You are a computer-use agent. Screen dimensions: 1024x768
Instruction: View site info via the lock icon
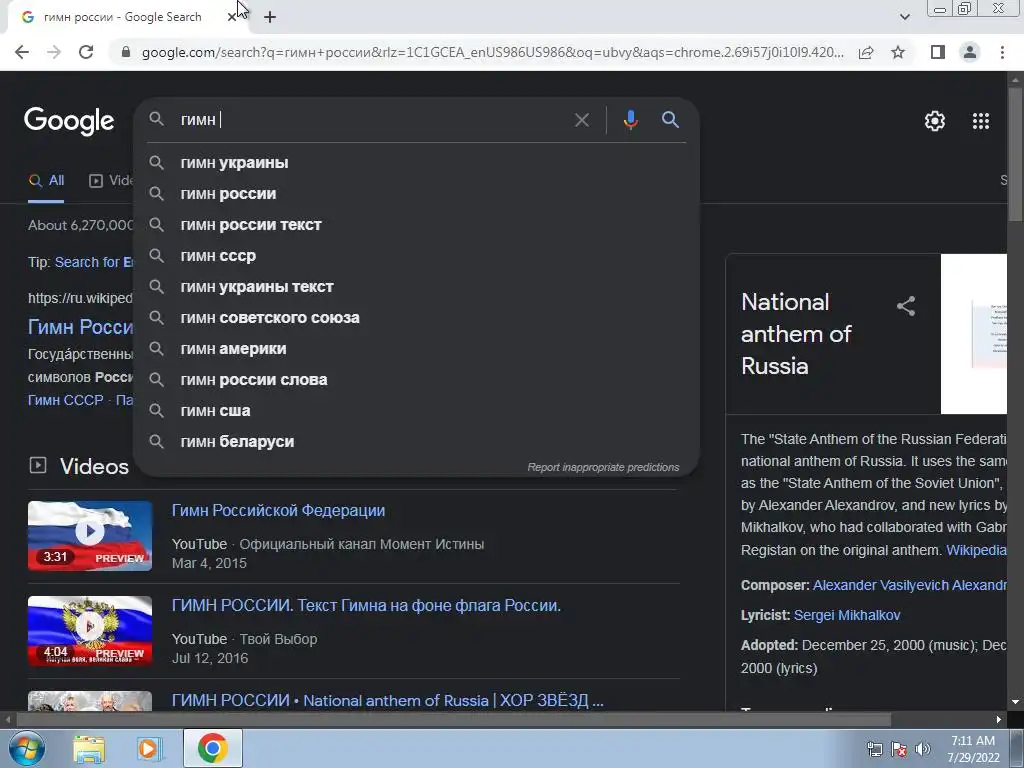coord(126,52)
